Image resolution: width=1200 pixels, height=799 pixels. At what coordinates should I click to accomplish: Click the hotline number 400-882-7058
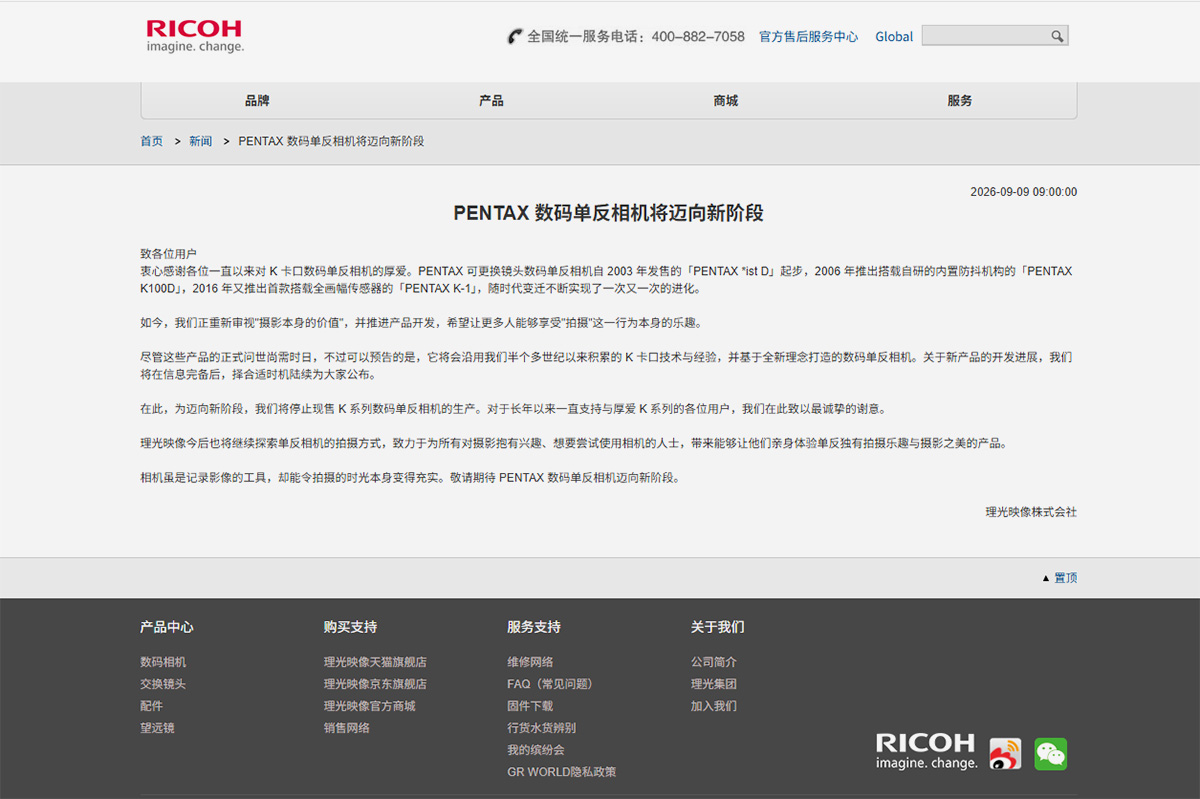tap(698, 37)
